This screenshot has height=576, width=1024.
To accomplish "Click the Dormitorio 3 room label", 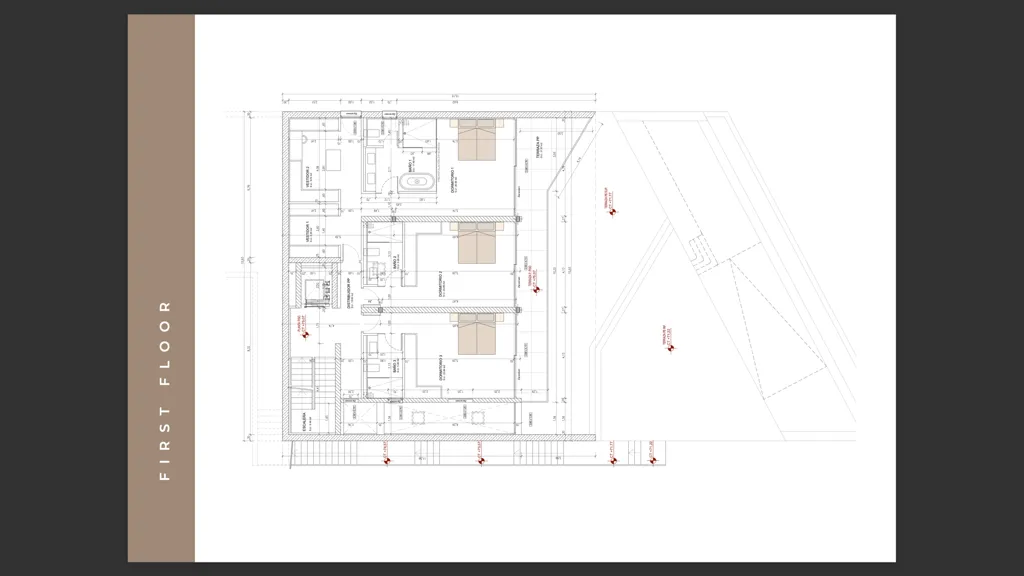I will click(x=441, y=368).
